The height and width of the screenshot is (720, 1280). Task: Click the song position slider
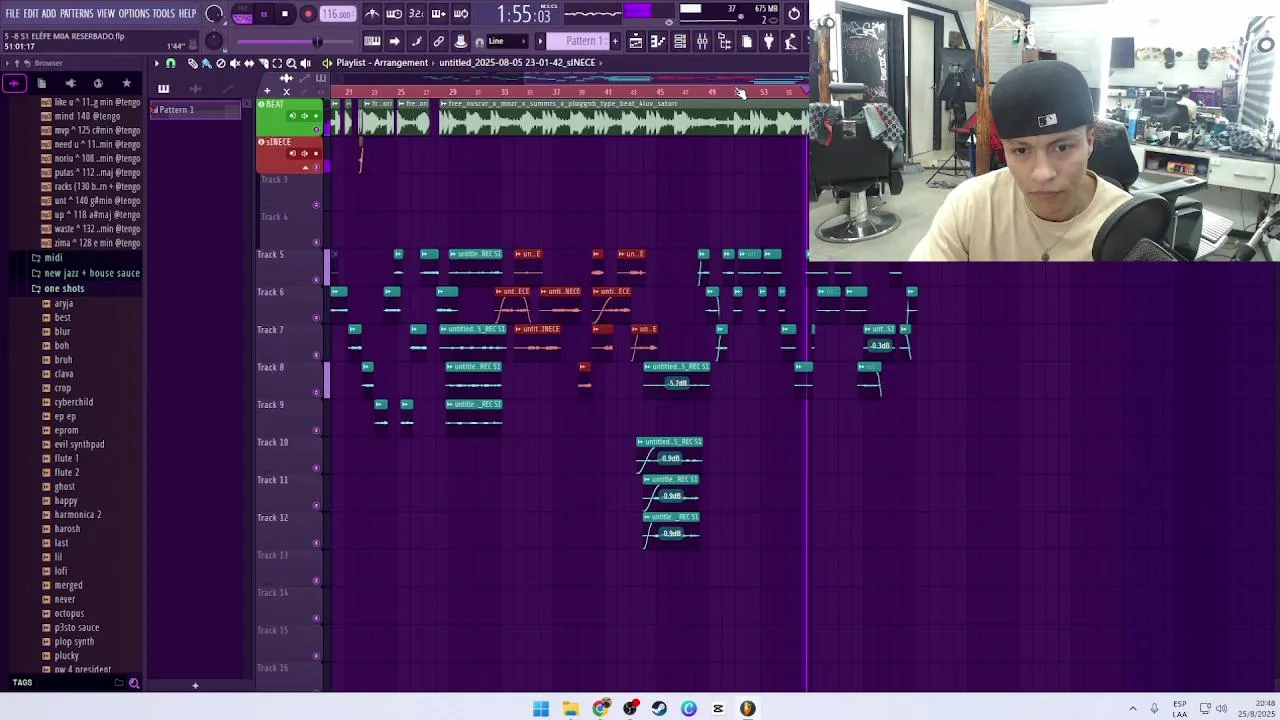[x=279, y=41]
